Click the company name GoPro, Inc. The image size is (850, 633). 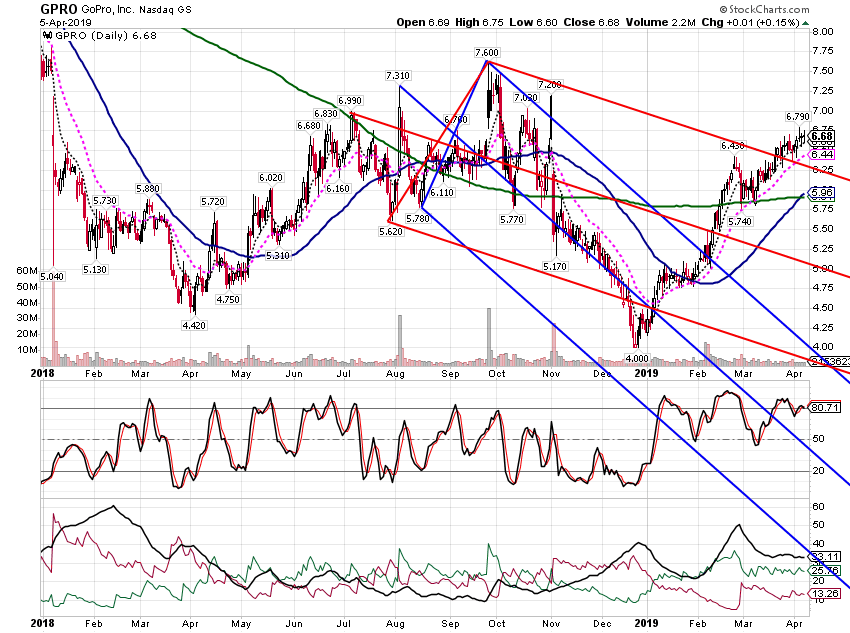[x=106, y=10]
